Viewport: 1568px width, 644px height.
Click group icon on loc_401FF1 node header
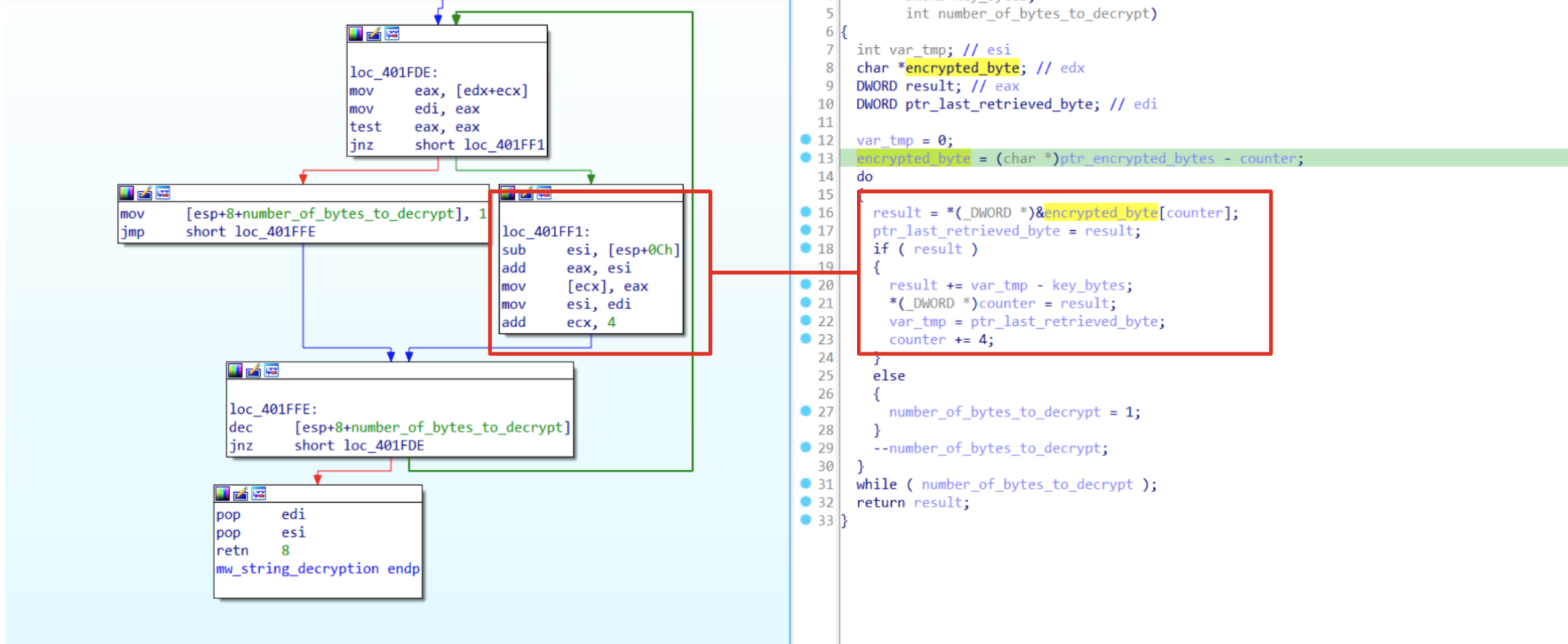click(544, 193)
